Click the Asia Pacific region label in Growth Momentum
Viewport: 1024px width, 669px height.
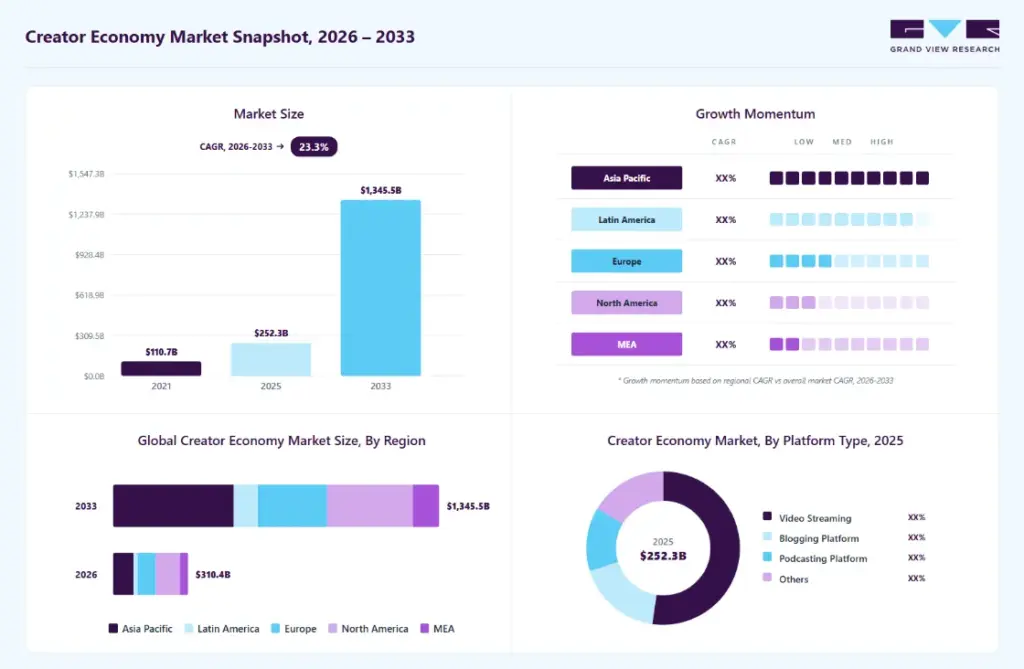point(626,178)
